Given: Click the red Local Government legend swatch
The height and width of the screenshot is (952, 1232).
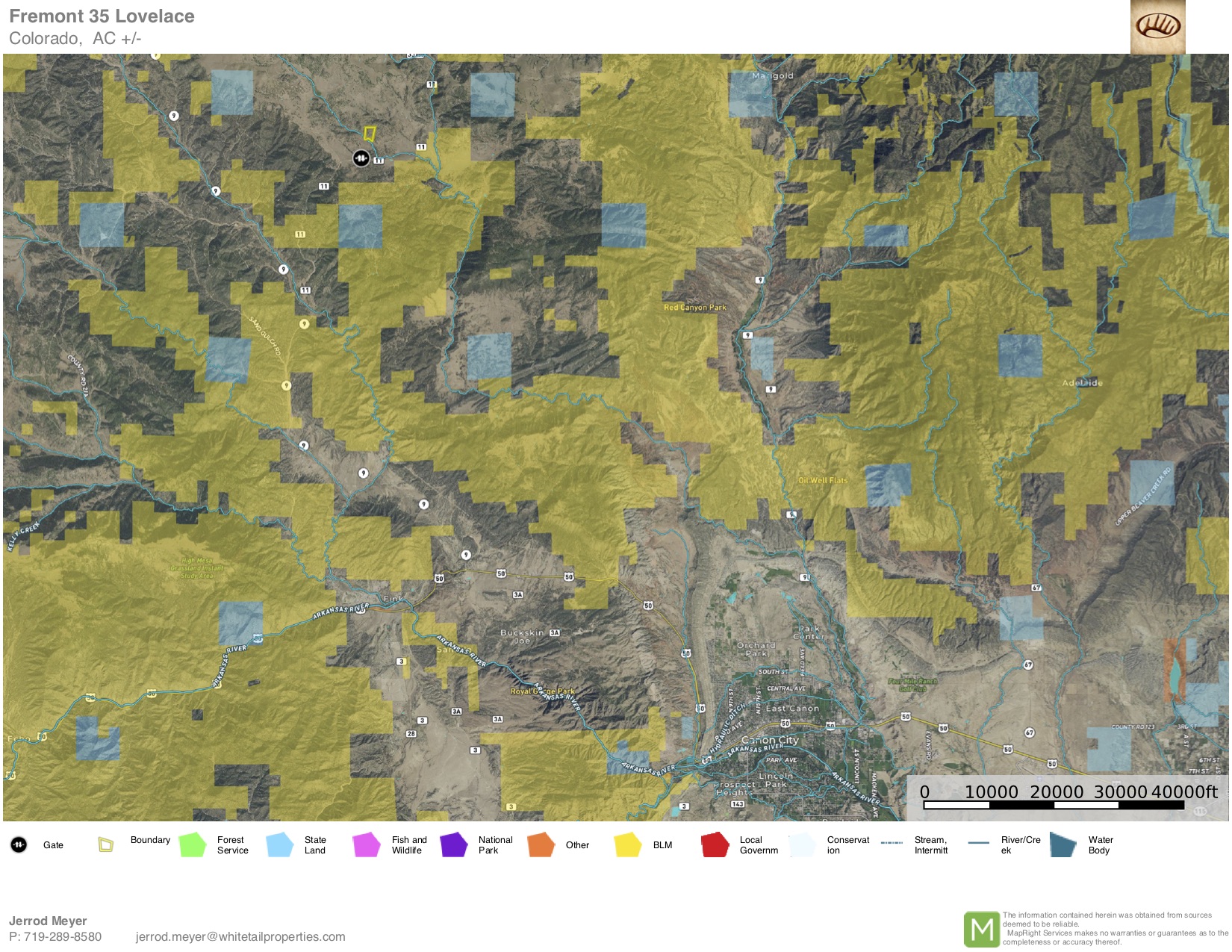Looking at the screenshot, I should point(715,844).
